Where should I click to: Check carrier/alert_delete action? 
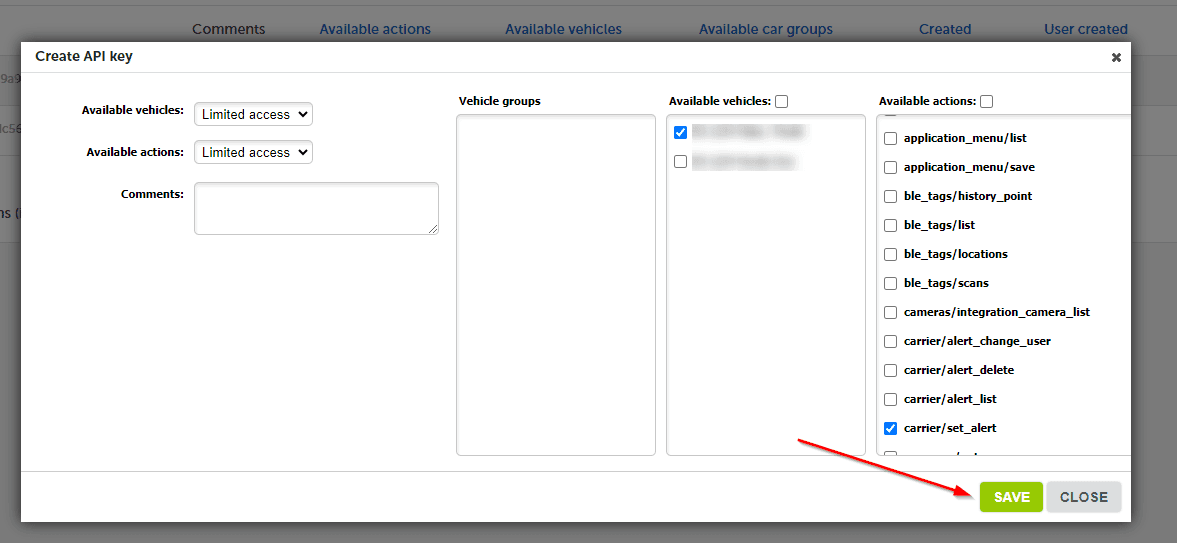point(891,371)
